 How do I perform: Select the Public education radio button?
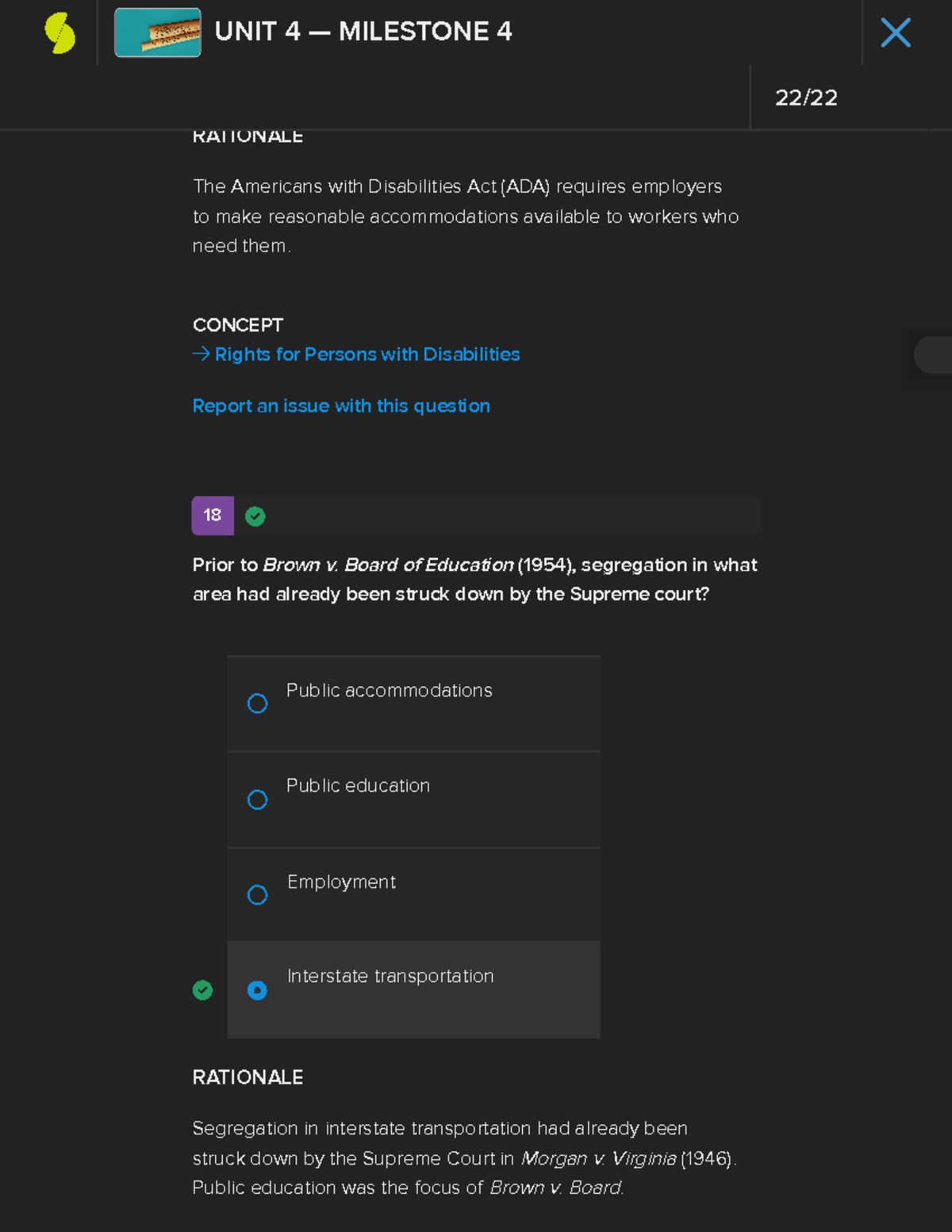[x=257, y=800]
